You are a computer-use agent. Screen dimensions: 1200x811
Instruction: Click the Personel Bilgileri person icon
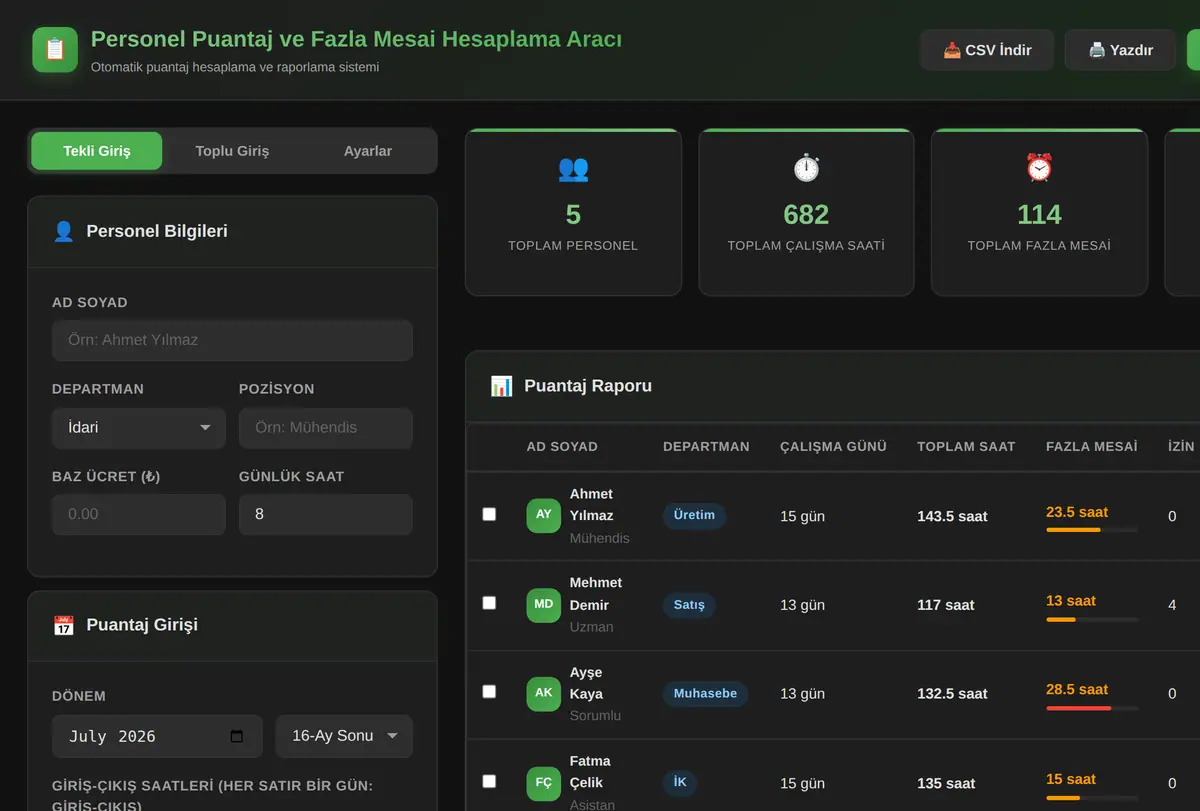coord(63,231)
